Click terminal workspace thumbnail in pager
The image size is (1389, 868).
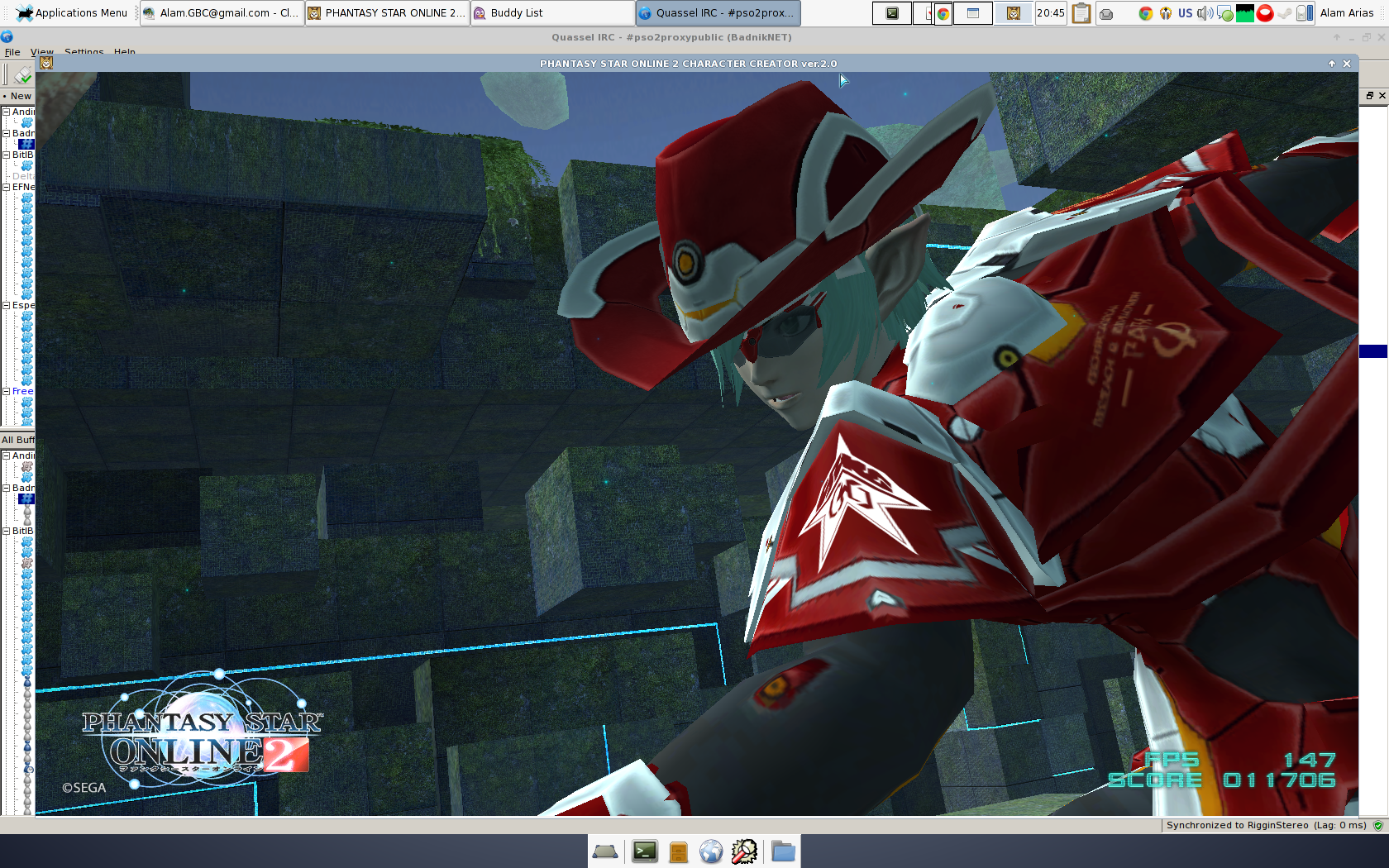(892, 13)
